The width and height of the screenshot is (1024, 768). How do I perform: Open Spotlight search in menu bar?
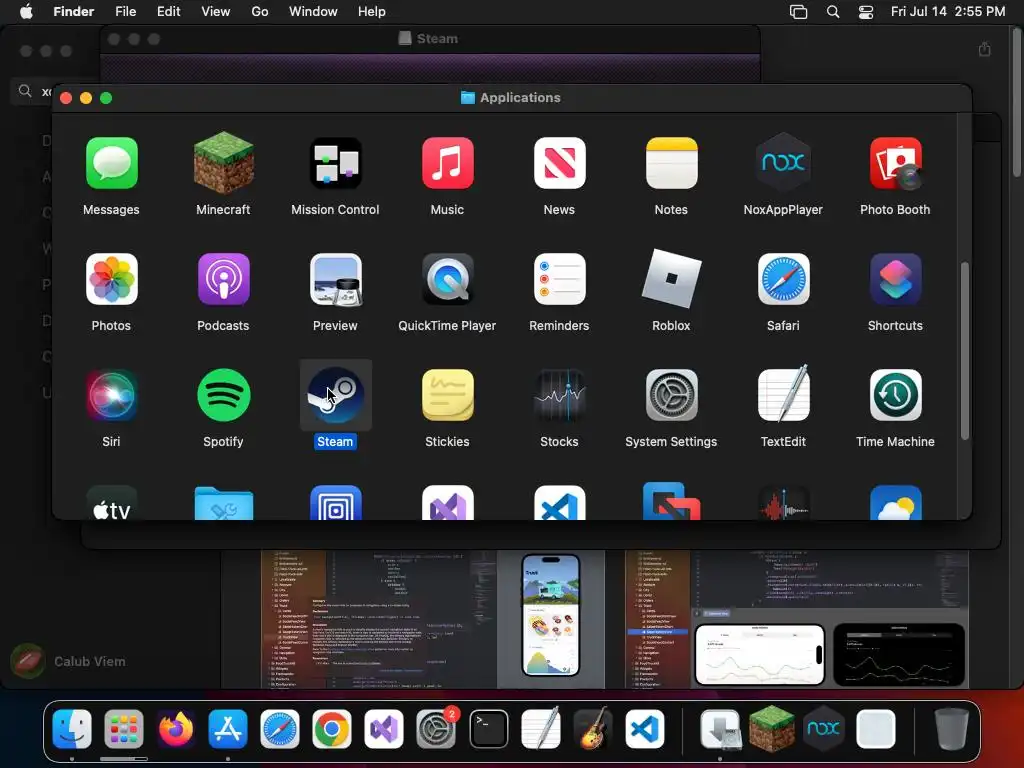833,12
